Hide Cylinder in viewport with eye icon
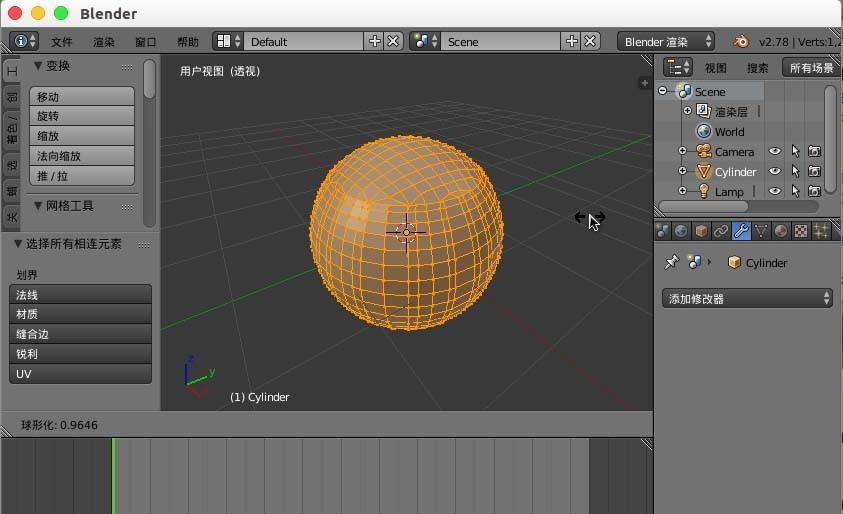Image resolution: width=843 pixels, height=514 pixels. tap(775, 172)
